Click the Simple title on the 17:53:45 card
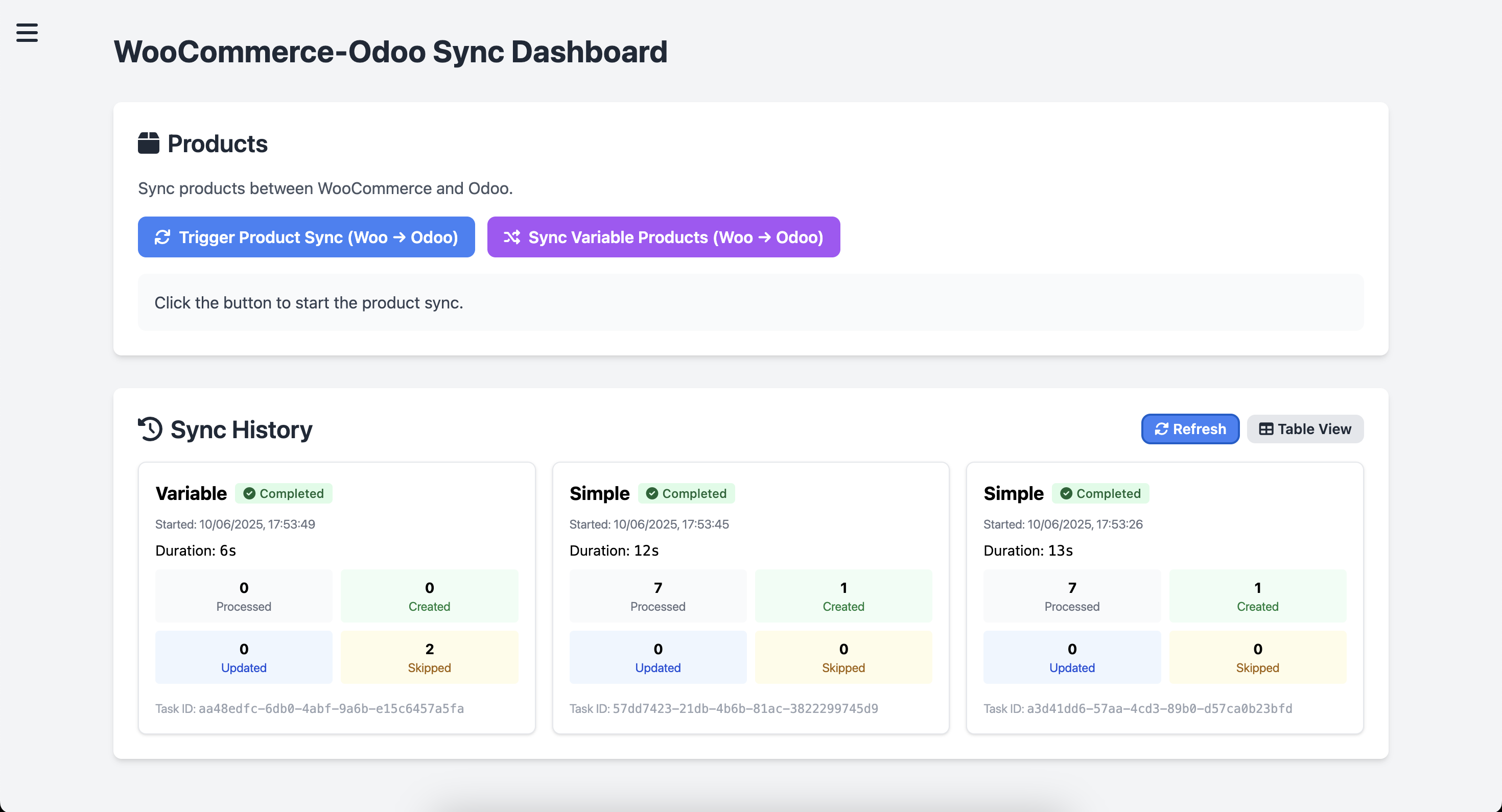Viewport: 1502px width, 812px height. (x=599, y=493)
